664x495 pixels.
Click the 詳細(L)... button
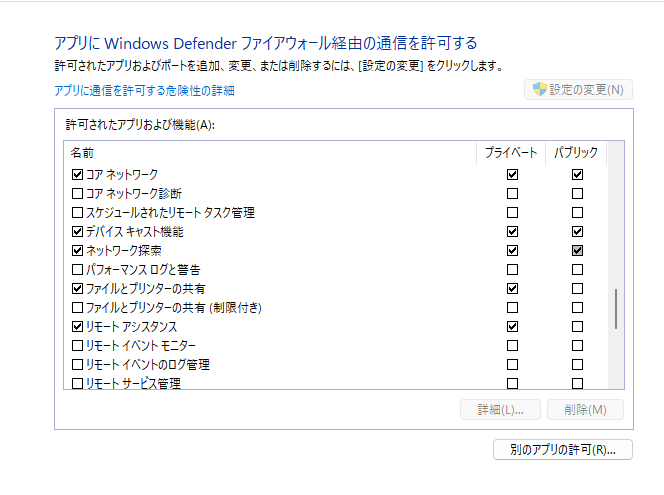500,410
